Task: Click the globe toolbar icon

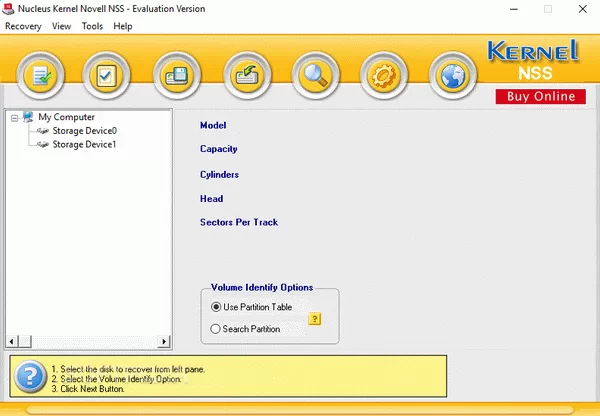Action: (x=452, y=75)
